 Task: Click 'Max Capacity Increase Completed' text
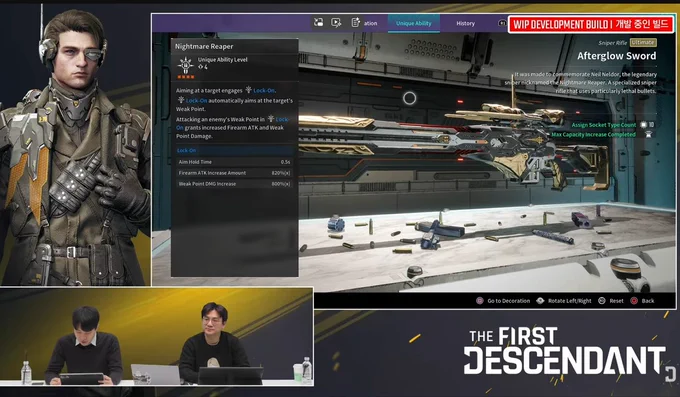click(593, 135)
